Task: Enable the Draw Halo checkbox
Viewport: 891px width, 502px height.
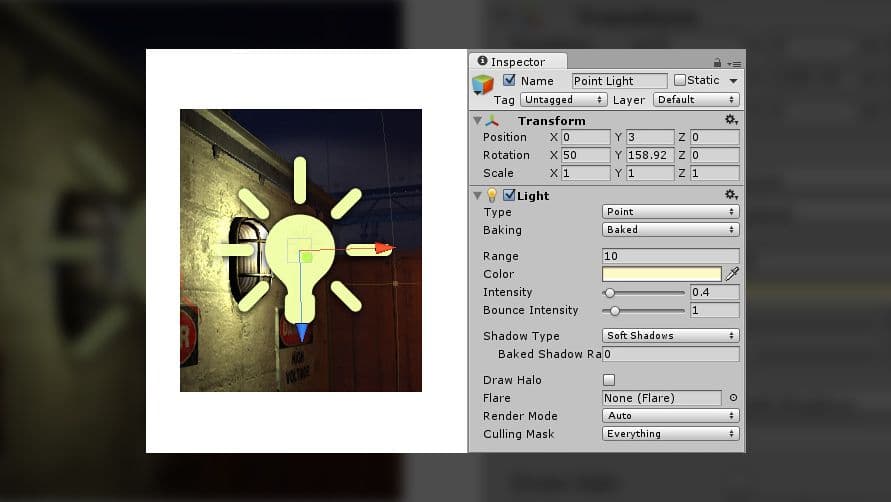Action: point(609,380)
